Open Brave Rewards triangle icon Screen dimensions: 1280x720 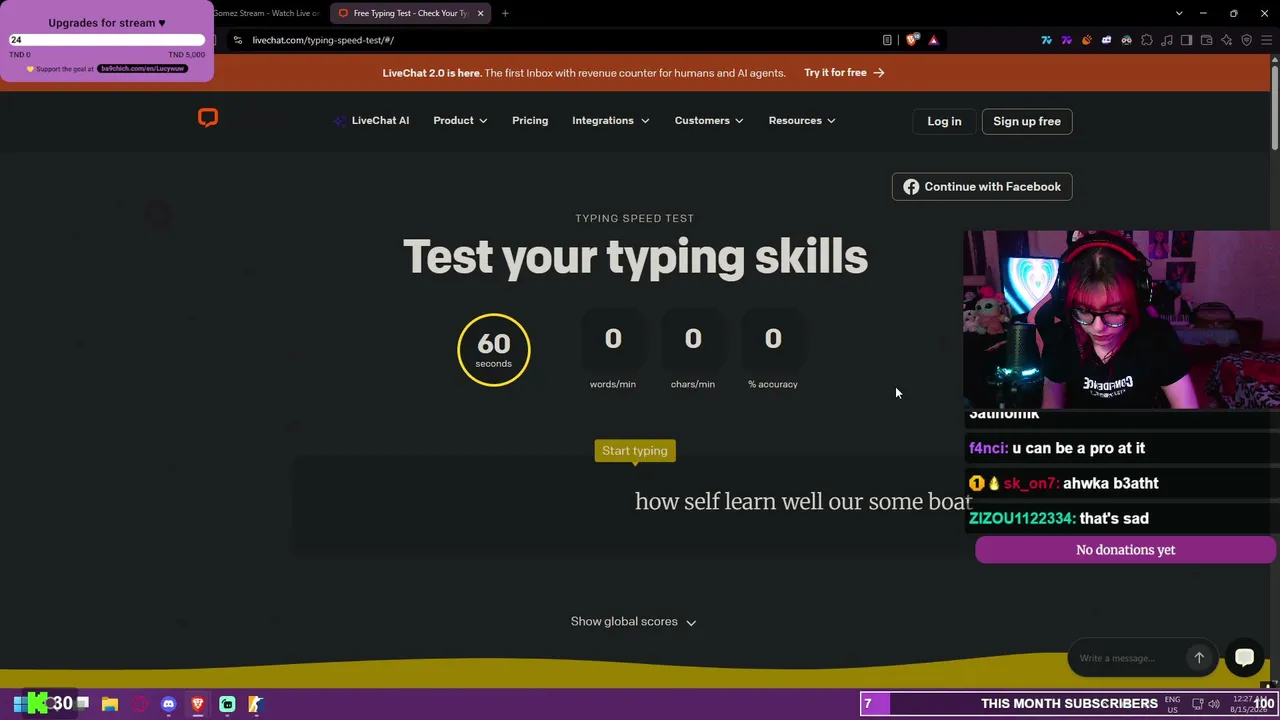point(933,40)
